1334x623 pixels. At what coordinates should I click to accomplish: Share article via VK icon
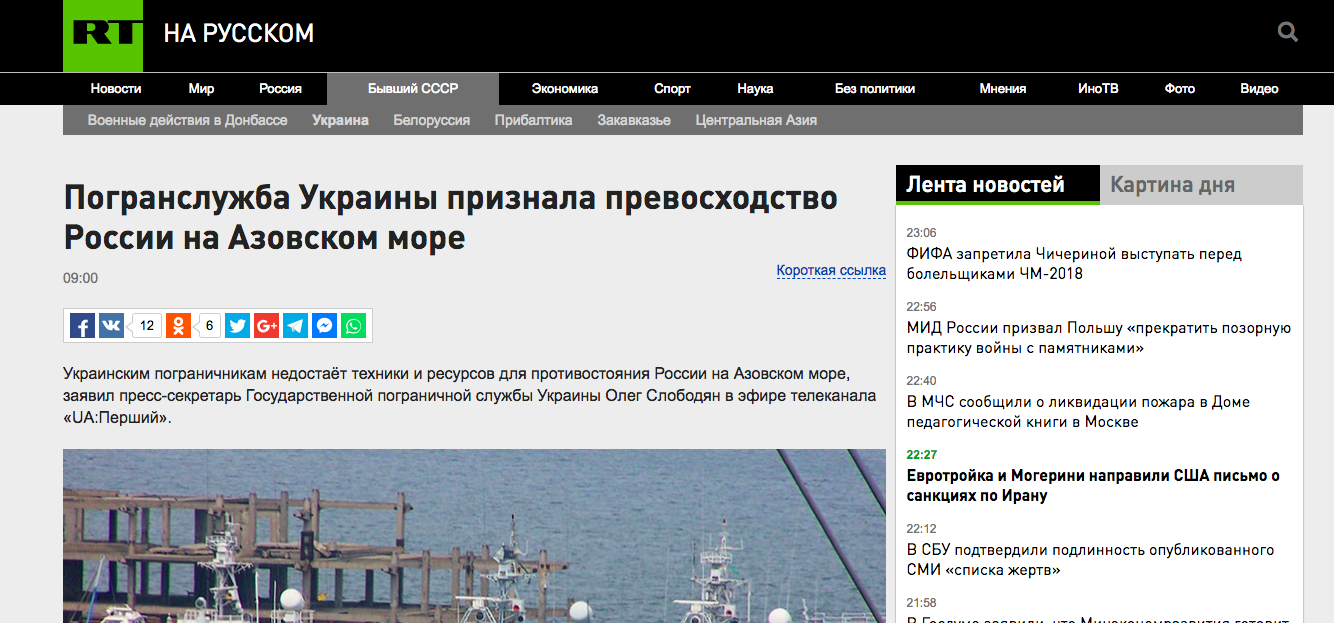click(x=112, y=326)
